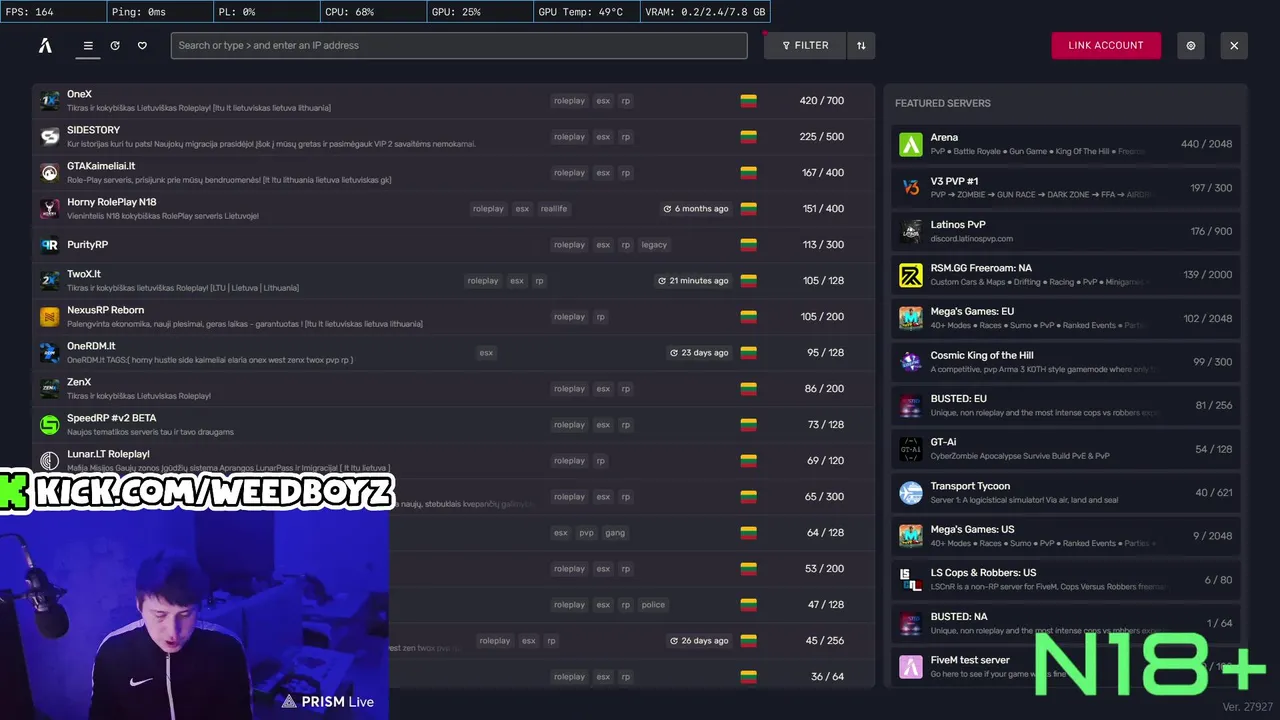Click the Lithuanian flag on OneX row
1280x720 pixels.
tap(748, 101)
